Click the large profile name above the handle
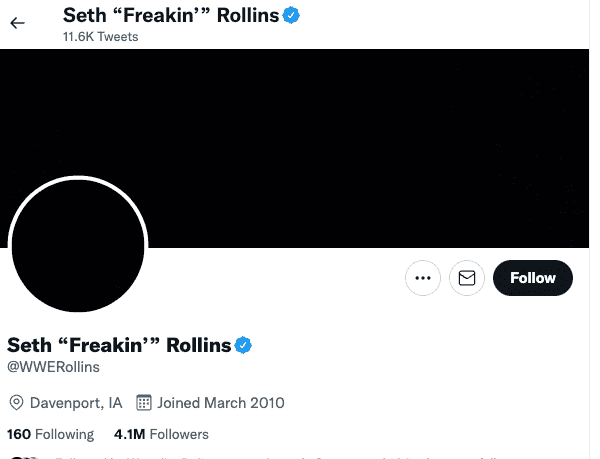 coord(119,345)
